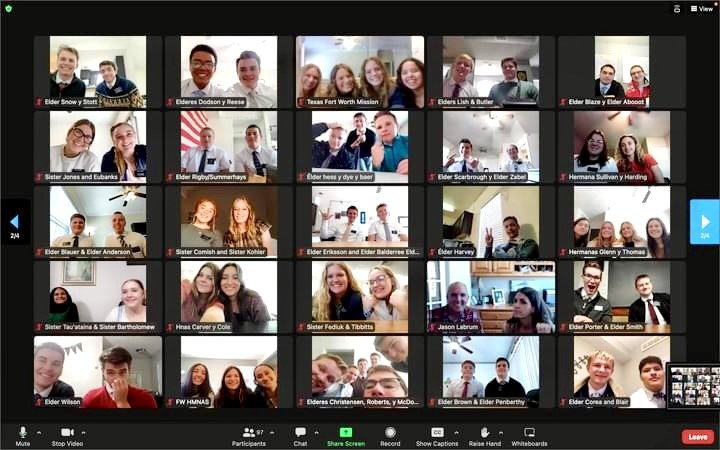The height and width of the screenshot is (450, 720).
Task: Click the red Leave button
Action: (x=697, y=437)
